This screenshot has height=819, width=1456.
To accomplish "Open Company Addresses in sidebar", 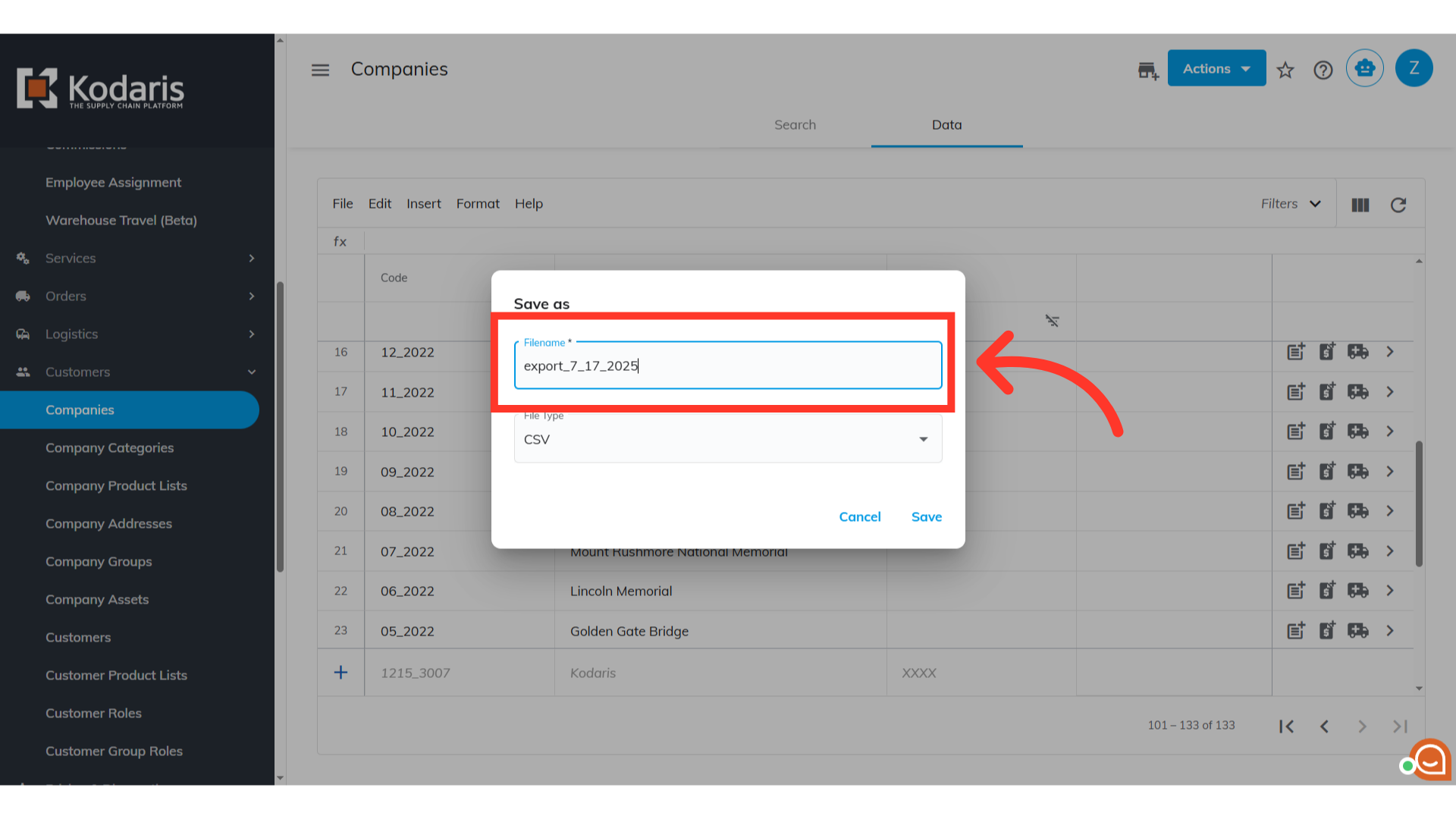I will 108,523.
